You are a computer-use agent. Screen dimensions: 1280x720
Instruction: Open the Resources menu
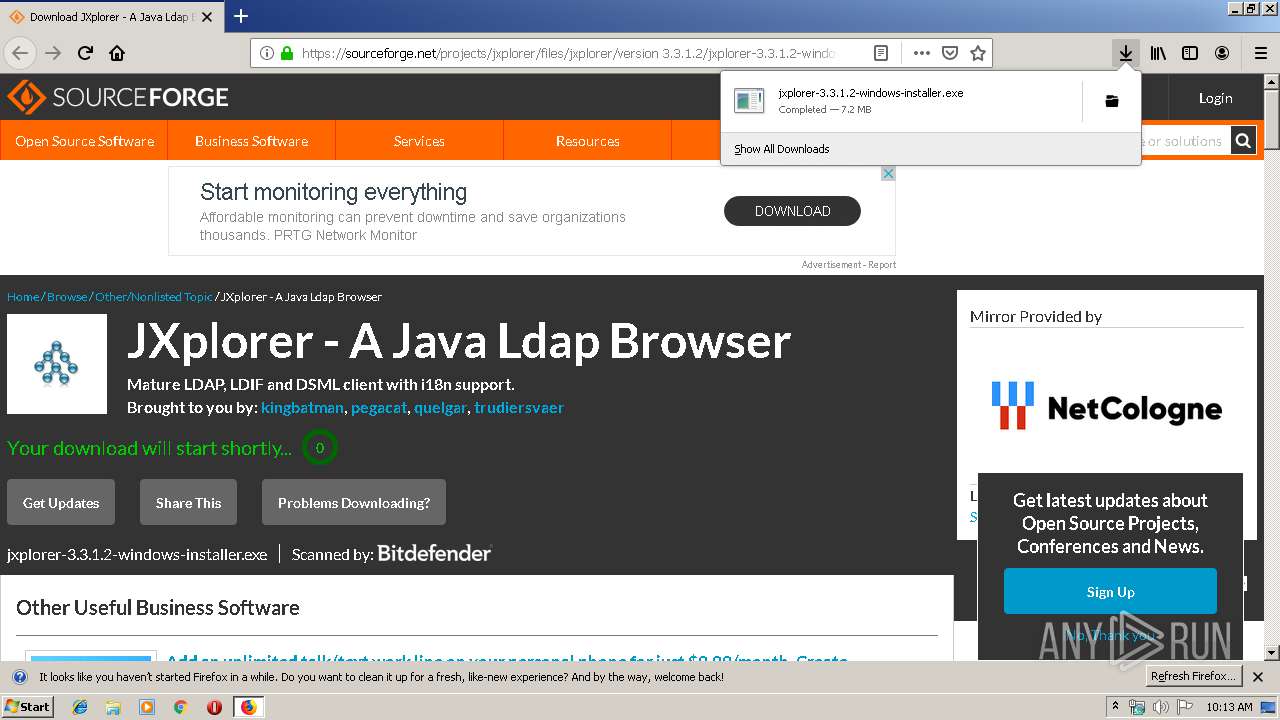[x=587, y=141]
